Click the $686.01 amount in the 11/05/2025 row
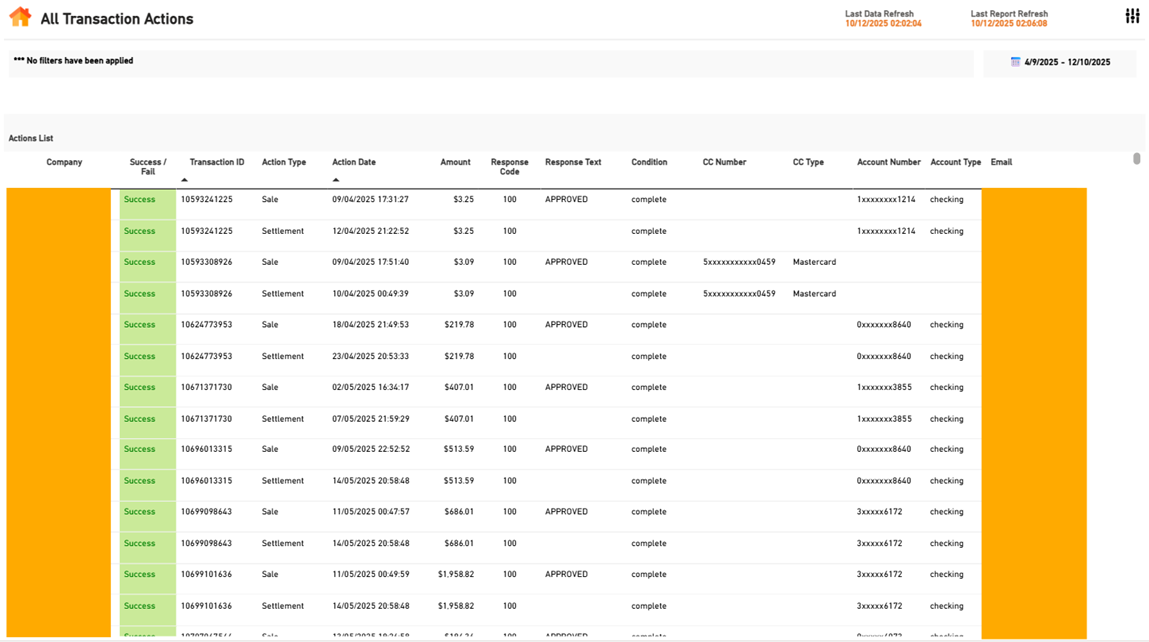Viewport: 1149px width, 642px height. coord(459,512)
